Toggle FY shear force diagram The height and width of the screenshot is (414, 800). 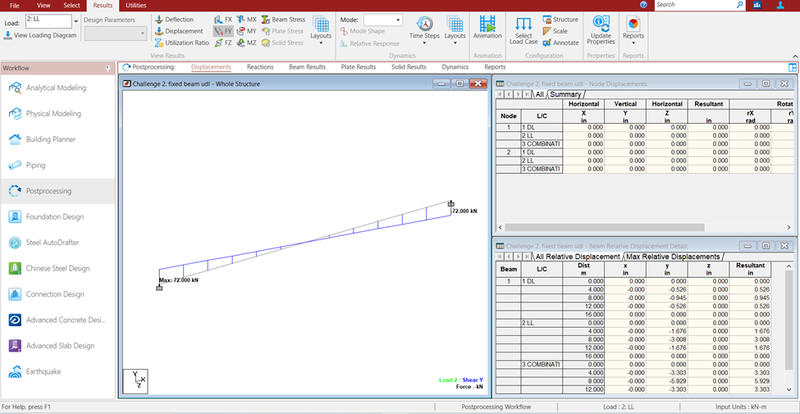[x=223, y=31]
